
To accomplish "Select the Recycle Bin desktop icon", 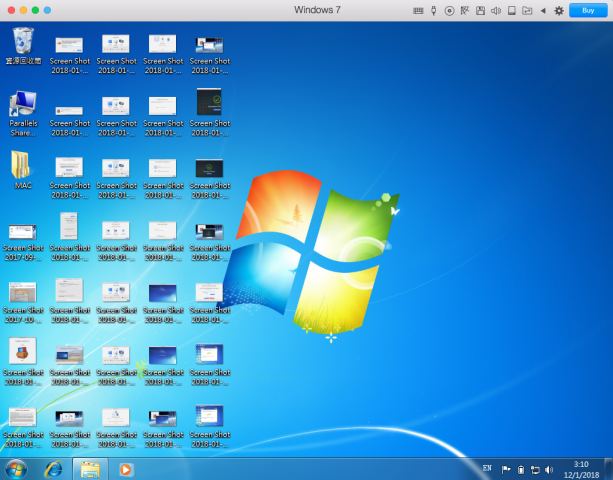I will [23, 46].
